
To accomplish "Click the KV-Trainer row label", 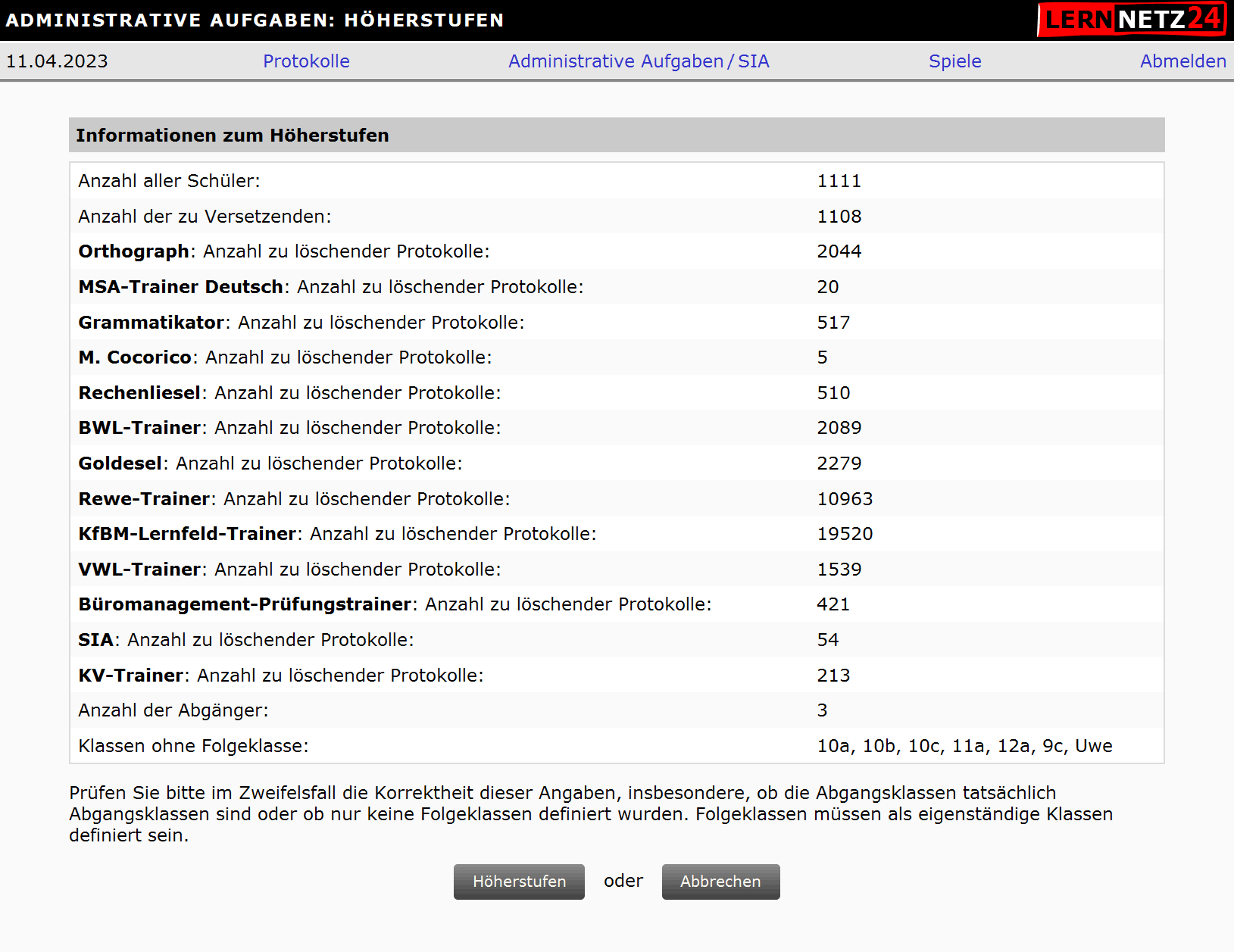I will (x=281, y=676).
